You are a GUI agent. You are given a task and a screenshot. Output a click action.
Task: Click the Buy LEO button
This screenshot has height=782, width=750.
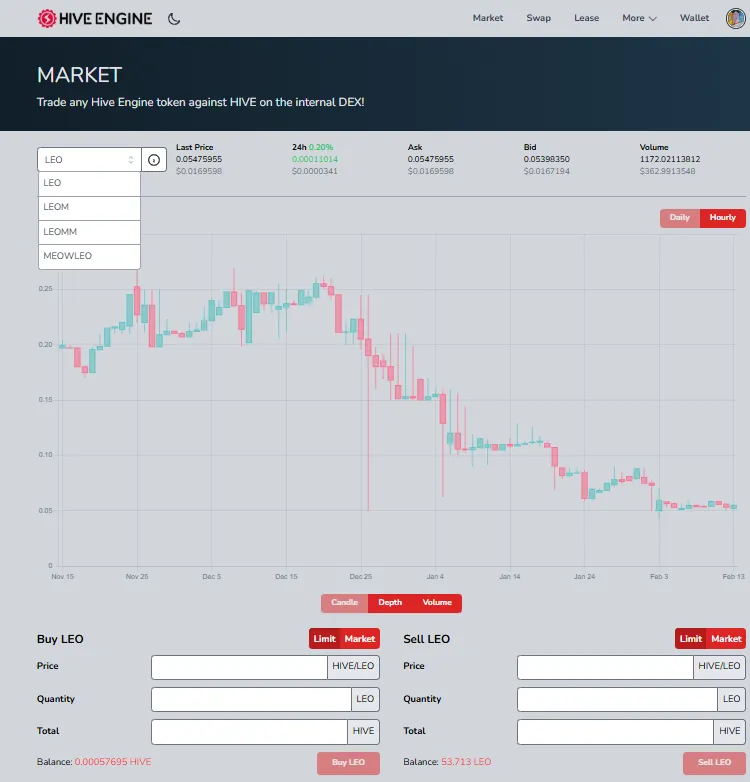click(349, 763)
